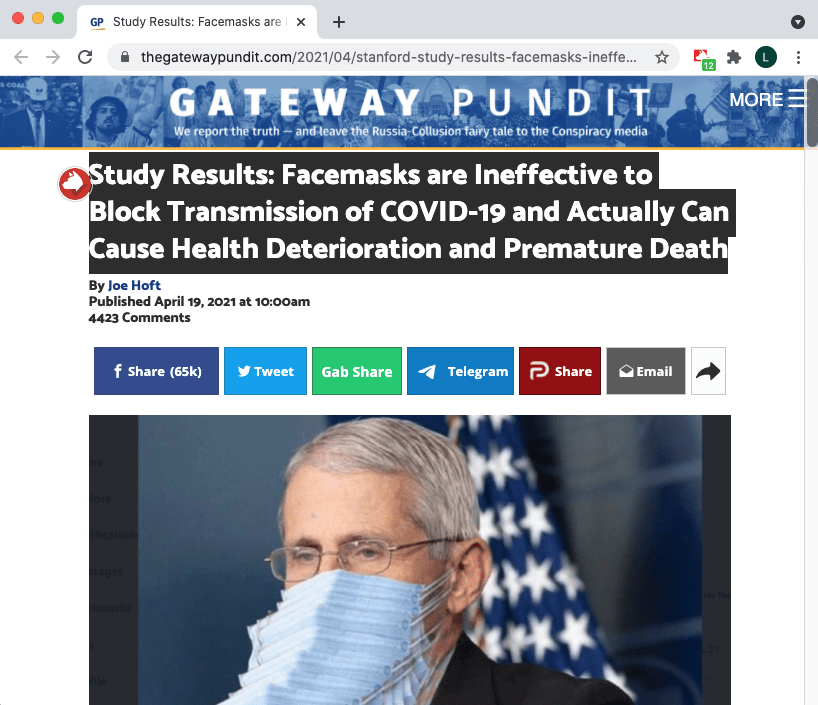Reload the current page
Image resolution: width=818 pixels, height=705 pixels.
pos(85,57)
